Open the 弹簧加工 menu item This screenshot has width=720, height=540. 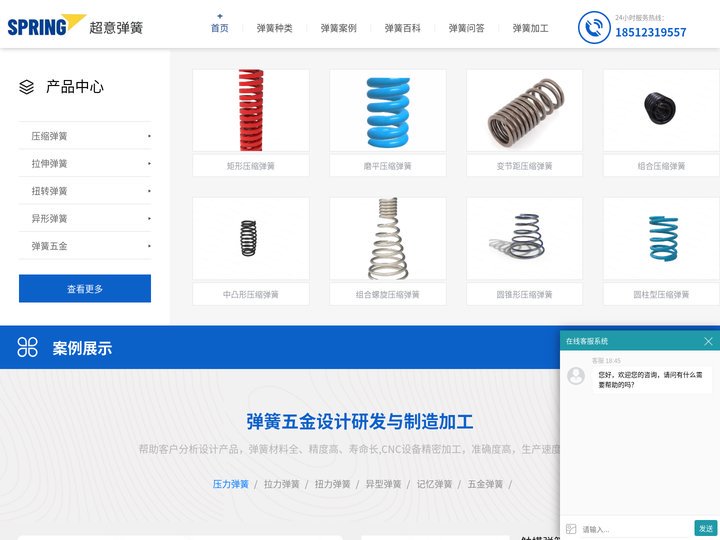tap(530, 28)
